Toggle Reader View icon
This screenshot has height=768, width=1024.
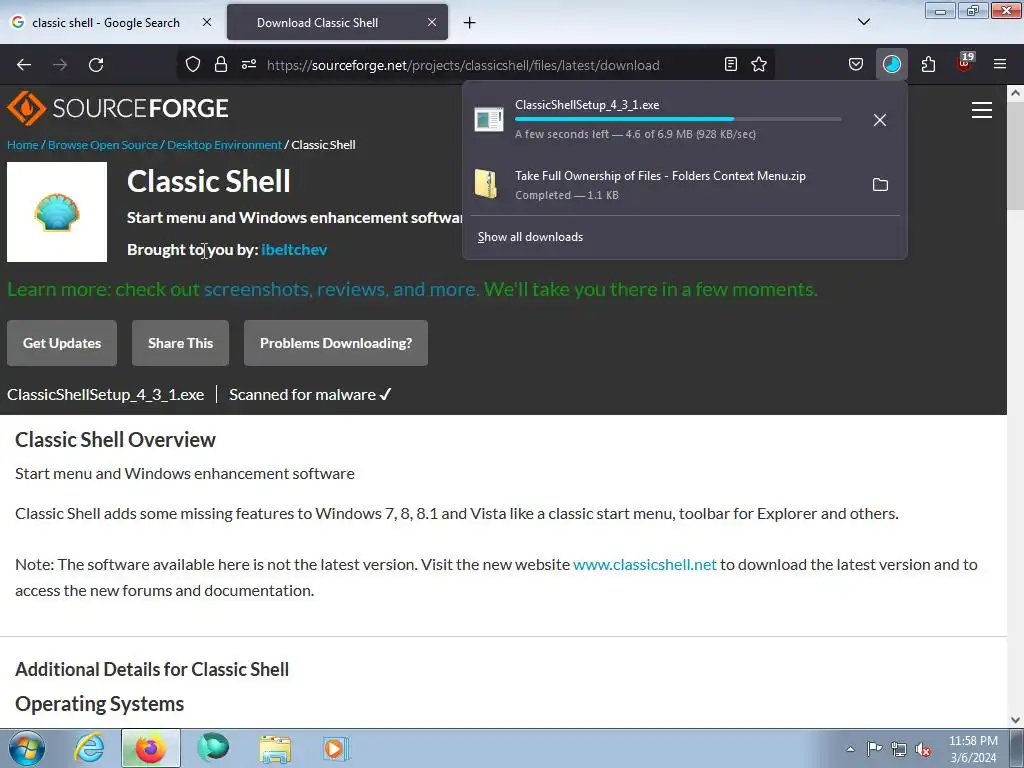pyautogui.click(x=731, y=65)
